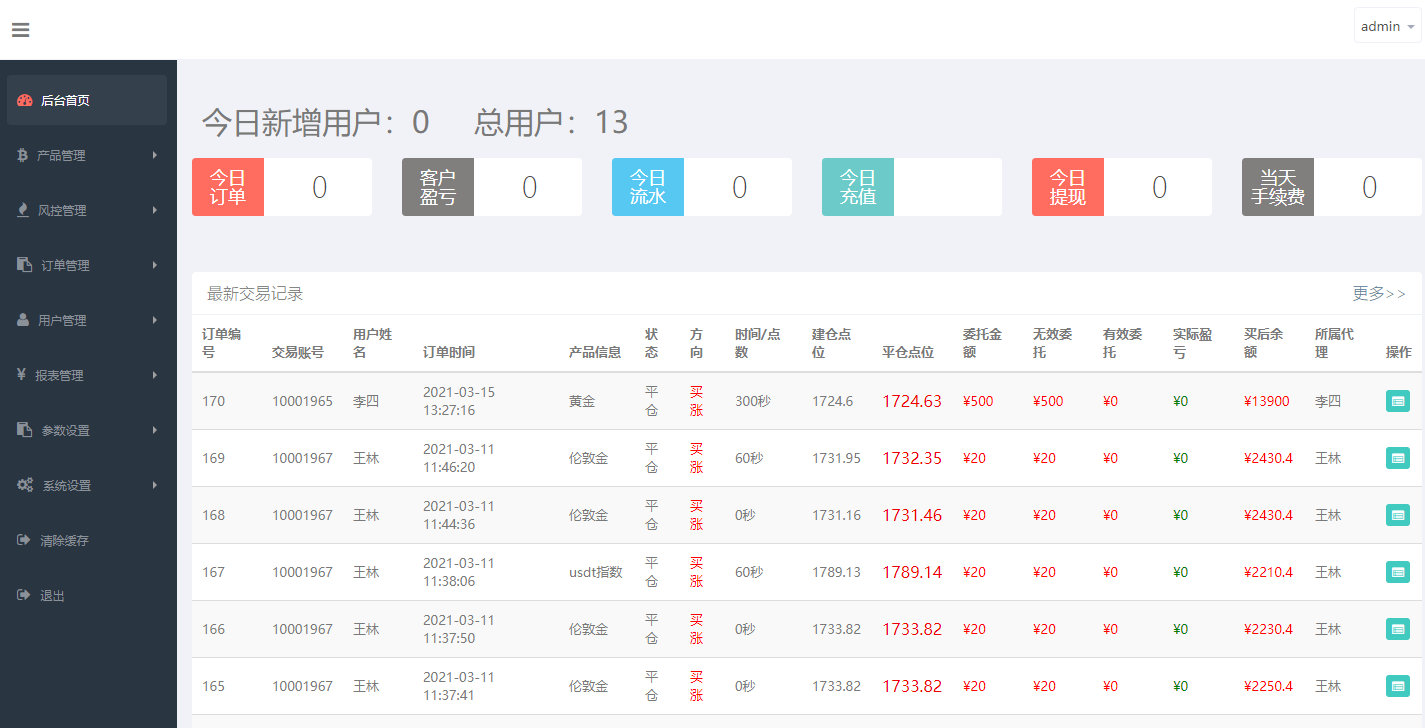Open details icon for order 169

tap(1398, 458)
